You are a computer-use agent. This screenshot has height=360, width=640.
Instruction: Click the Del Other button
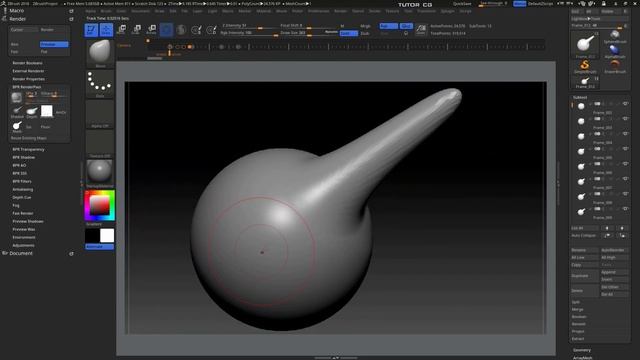point(615,287)
